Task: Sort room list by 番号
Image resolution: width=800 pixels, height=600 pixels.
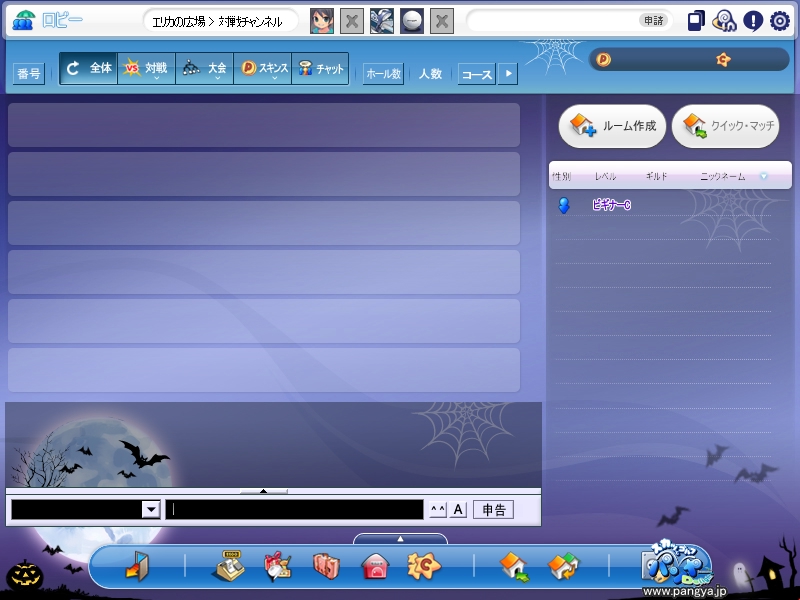Action: click(29, 74)
